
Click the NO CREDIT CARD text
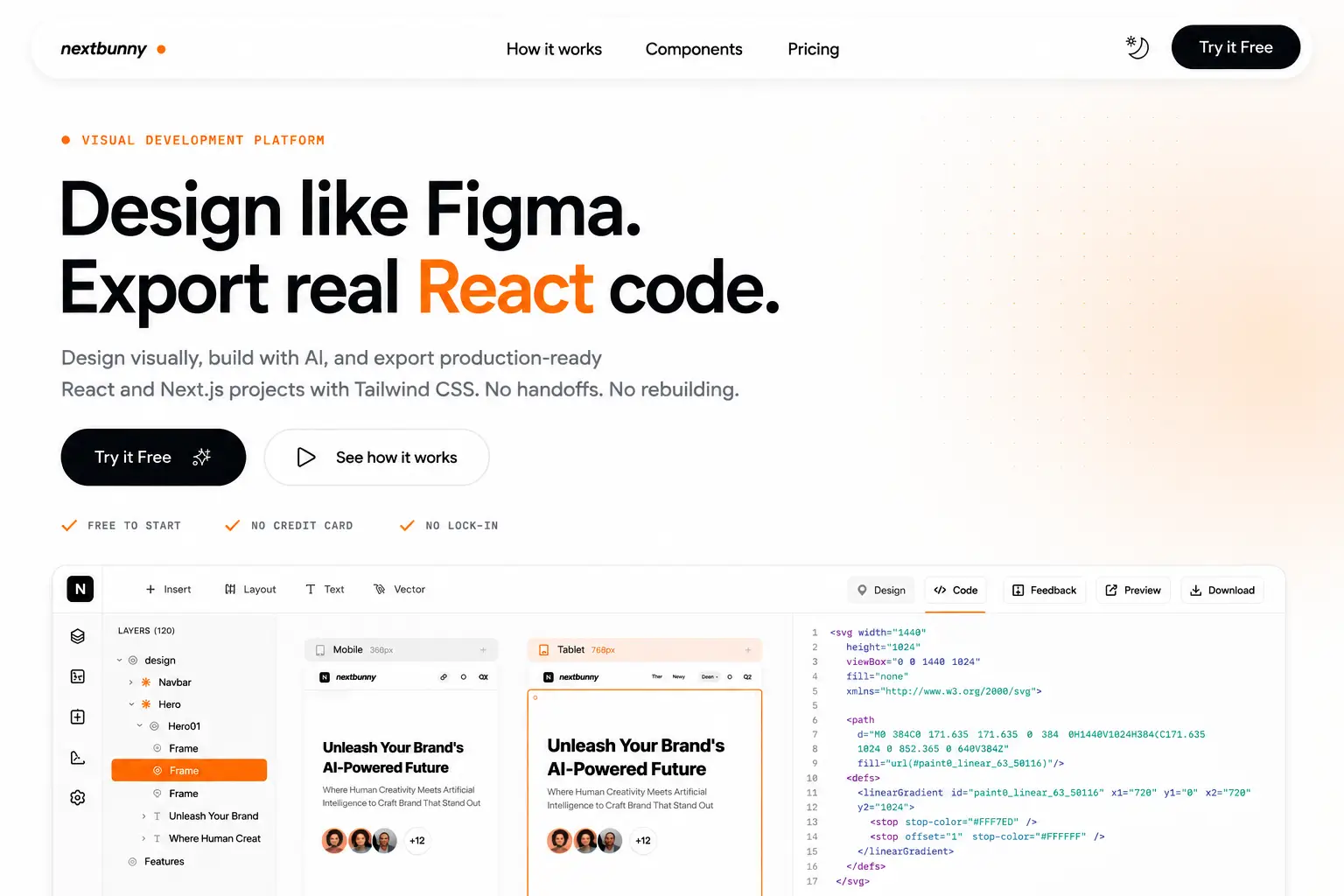(302, 526)
